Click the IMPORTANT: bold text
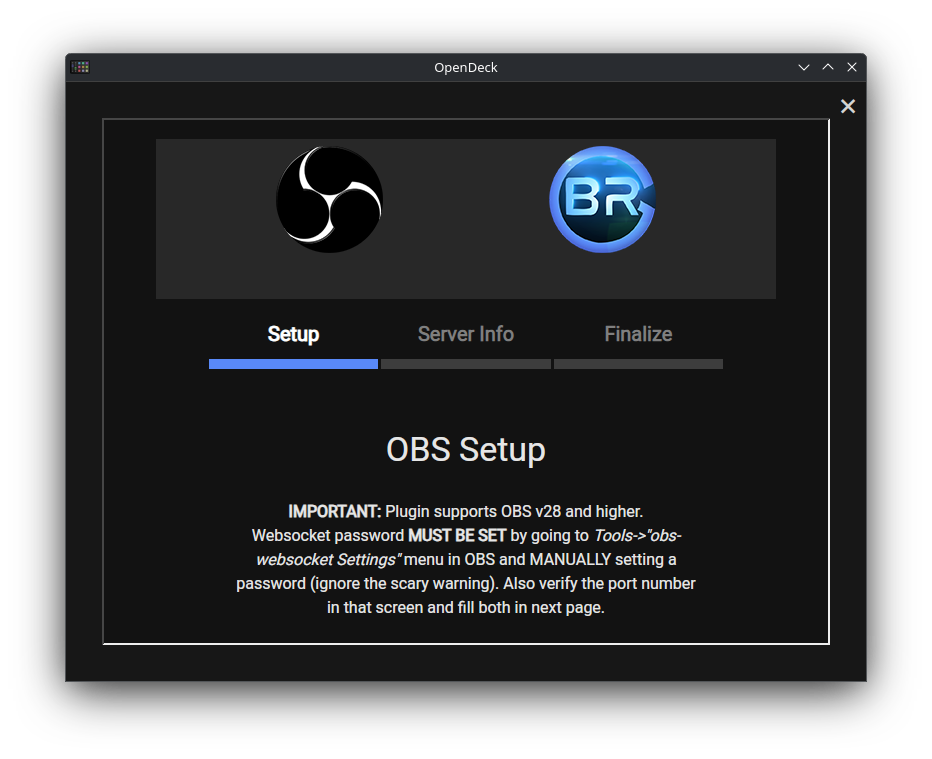The width and height of the screenshot is (932, 759). 334,512
